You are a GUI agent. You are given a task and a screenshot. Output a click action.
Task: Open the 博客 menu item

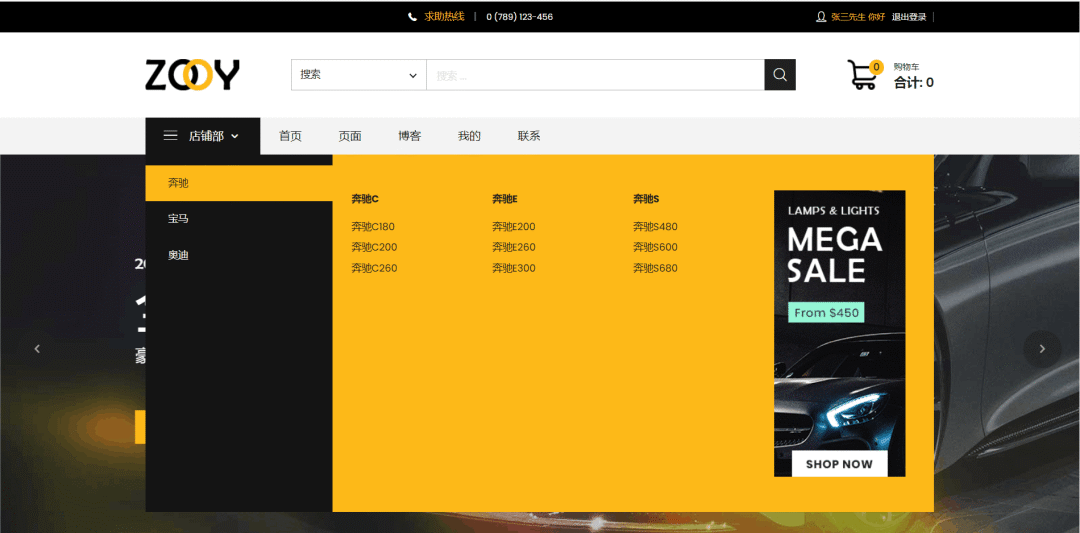(x=410, y=136)
